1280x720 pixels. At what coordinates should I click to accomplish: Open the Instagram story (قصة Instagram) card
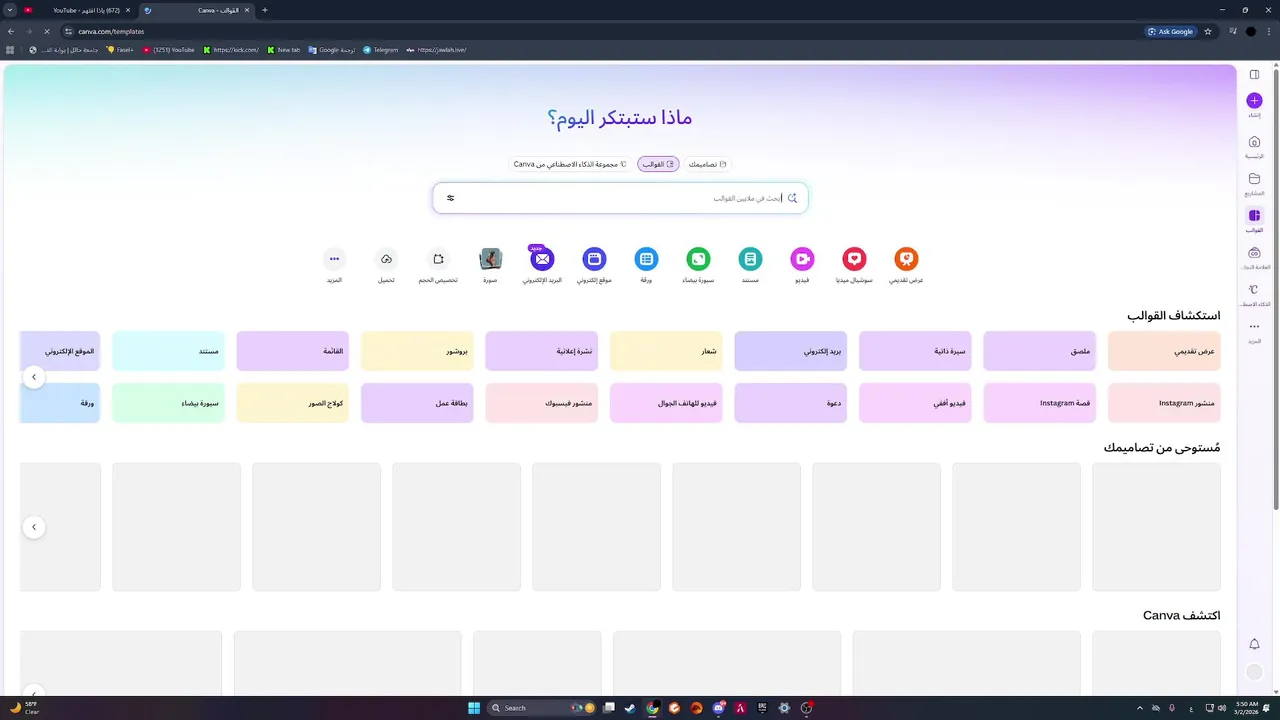click(1039, 403)
